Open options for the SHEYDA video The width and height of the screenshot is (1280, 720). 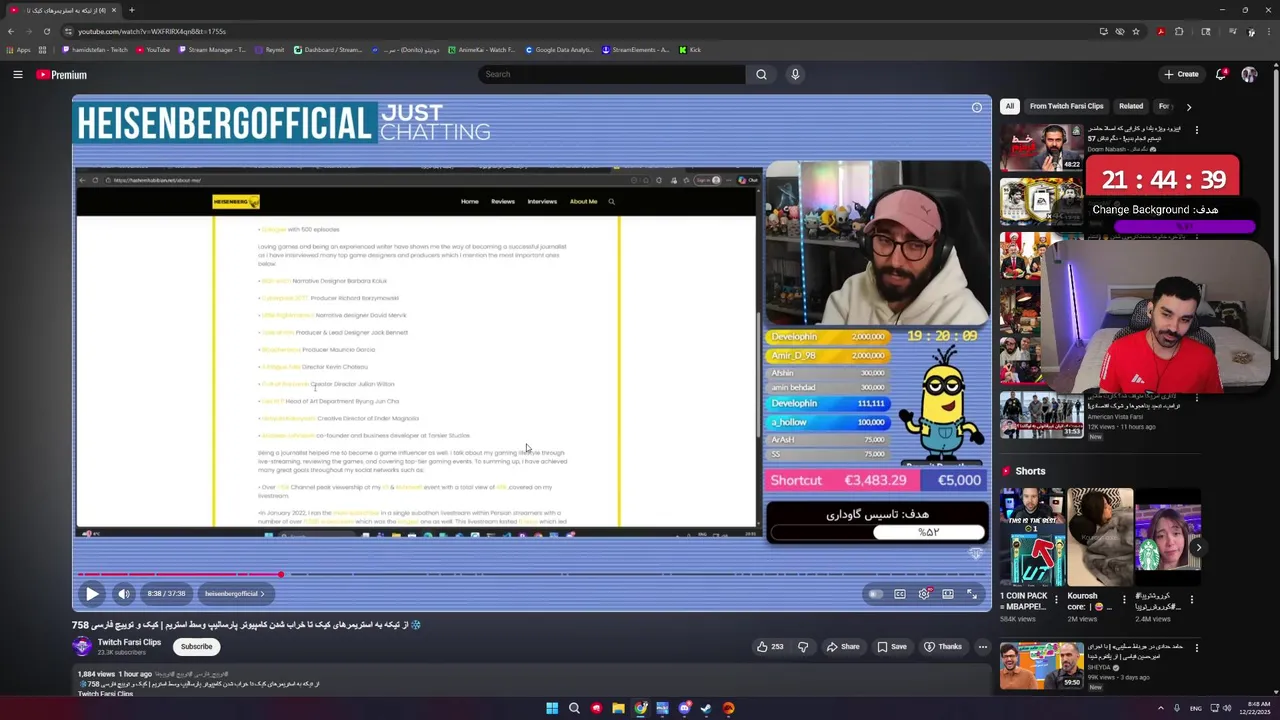1196,648
